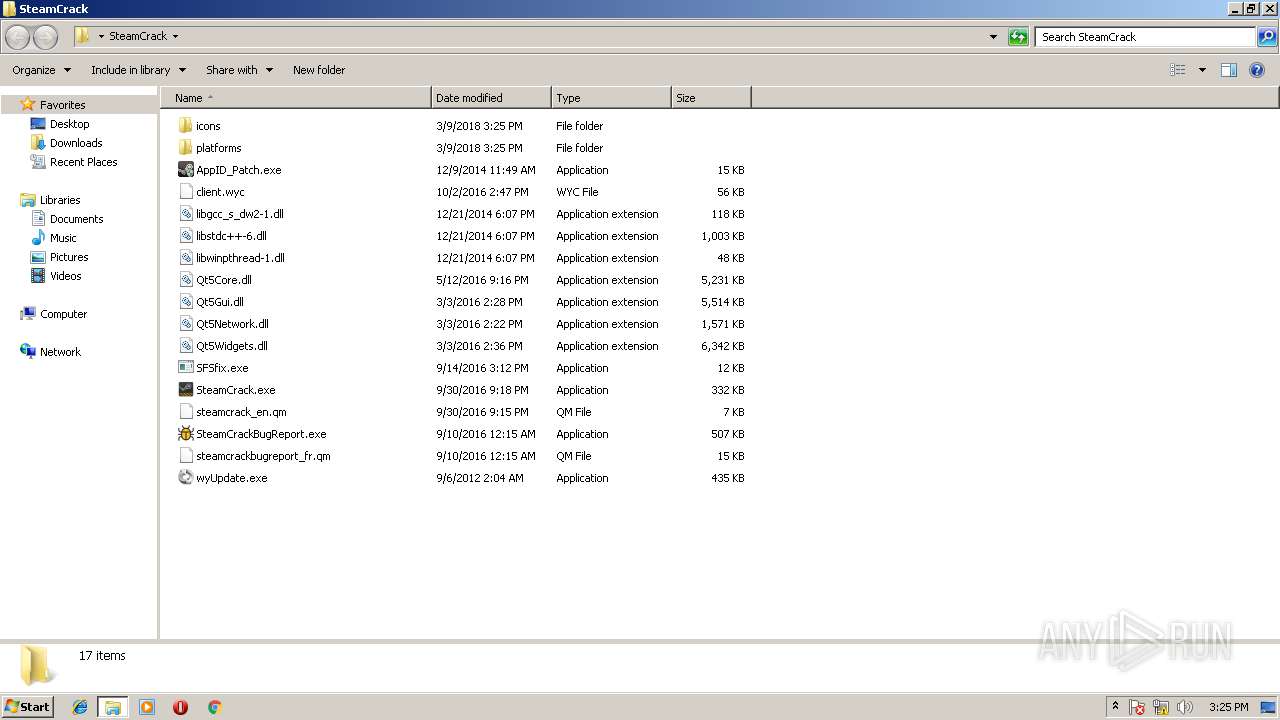
Task: Toggle the preview pane button
Action: [1229, 70]
